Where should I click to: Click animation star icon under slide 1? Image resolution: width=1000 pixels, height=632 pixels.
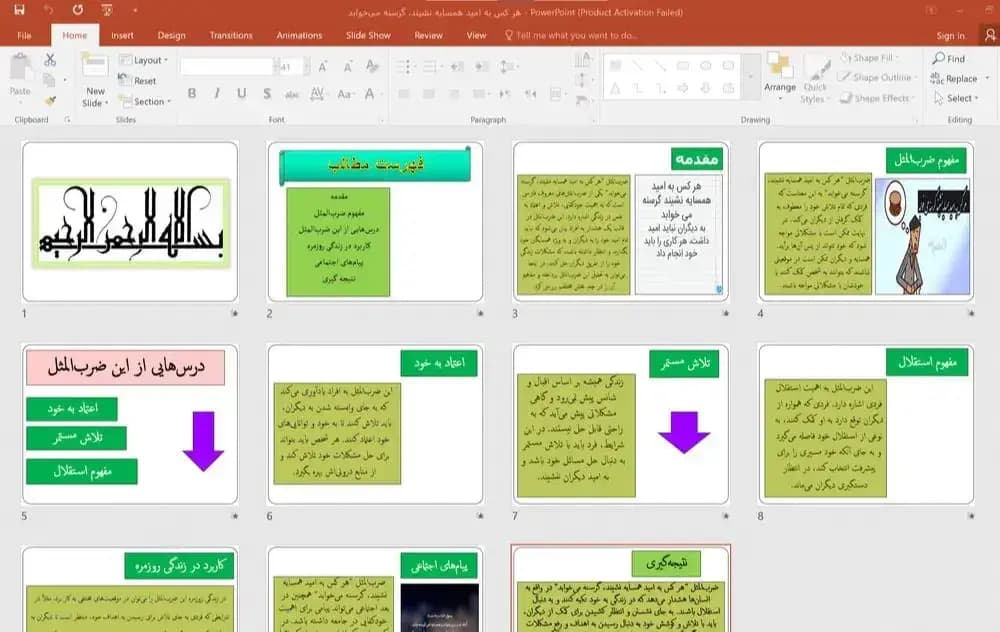pyautogui.click(x=235, y=313)
